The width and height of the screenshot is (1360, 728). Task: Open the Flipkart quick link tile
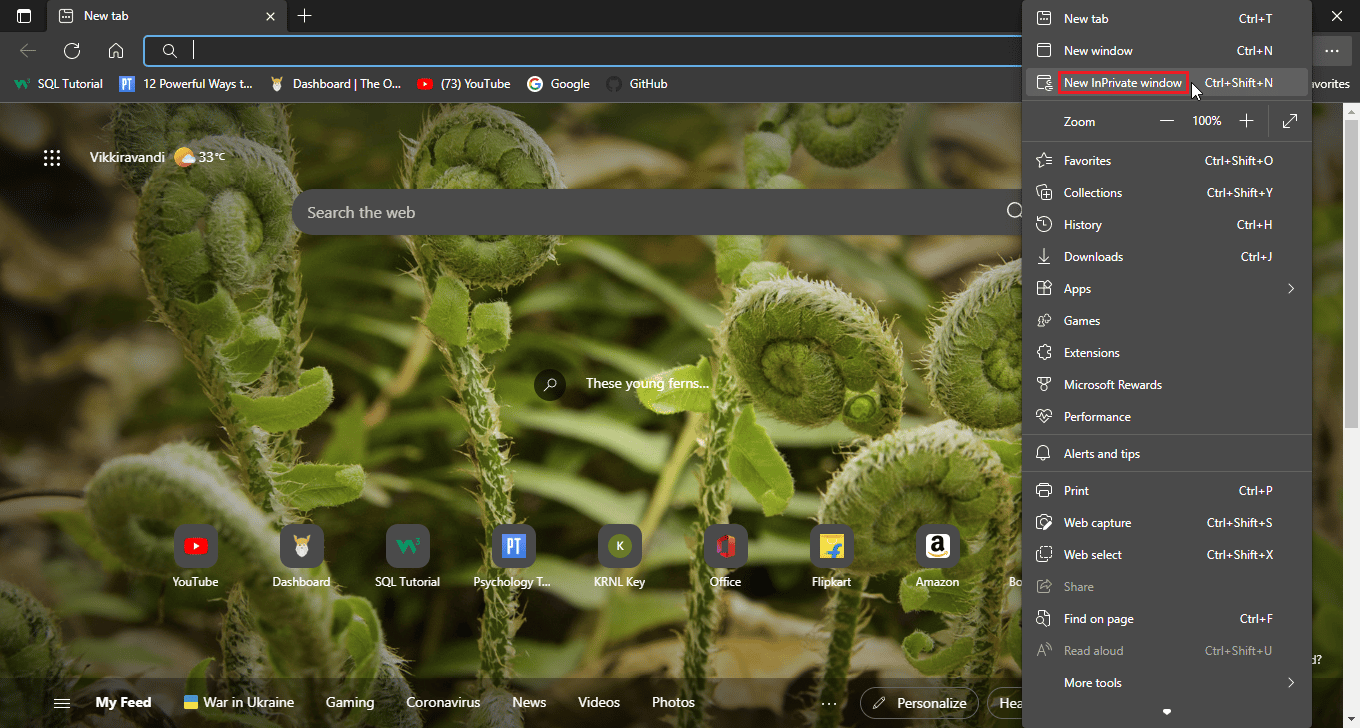coord(831,547)
